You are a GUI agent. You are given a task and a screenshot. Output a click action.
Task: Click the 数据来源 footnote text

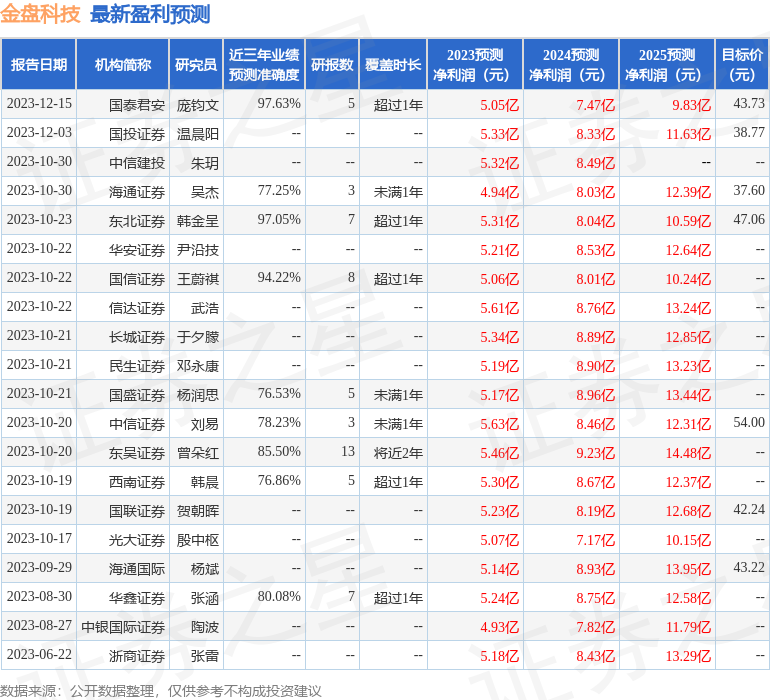point(161,691)
